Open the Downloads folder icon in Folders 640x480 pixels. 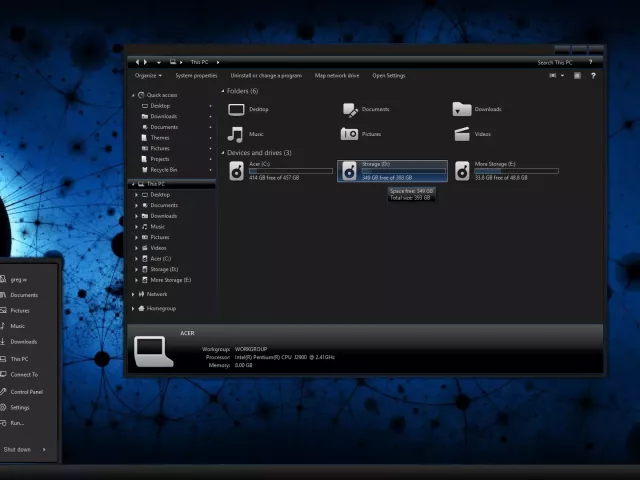[462, 109]
